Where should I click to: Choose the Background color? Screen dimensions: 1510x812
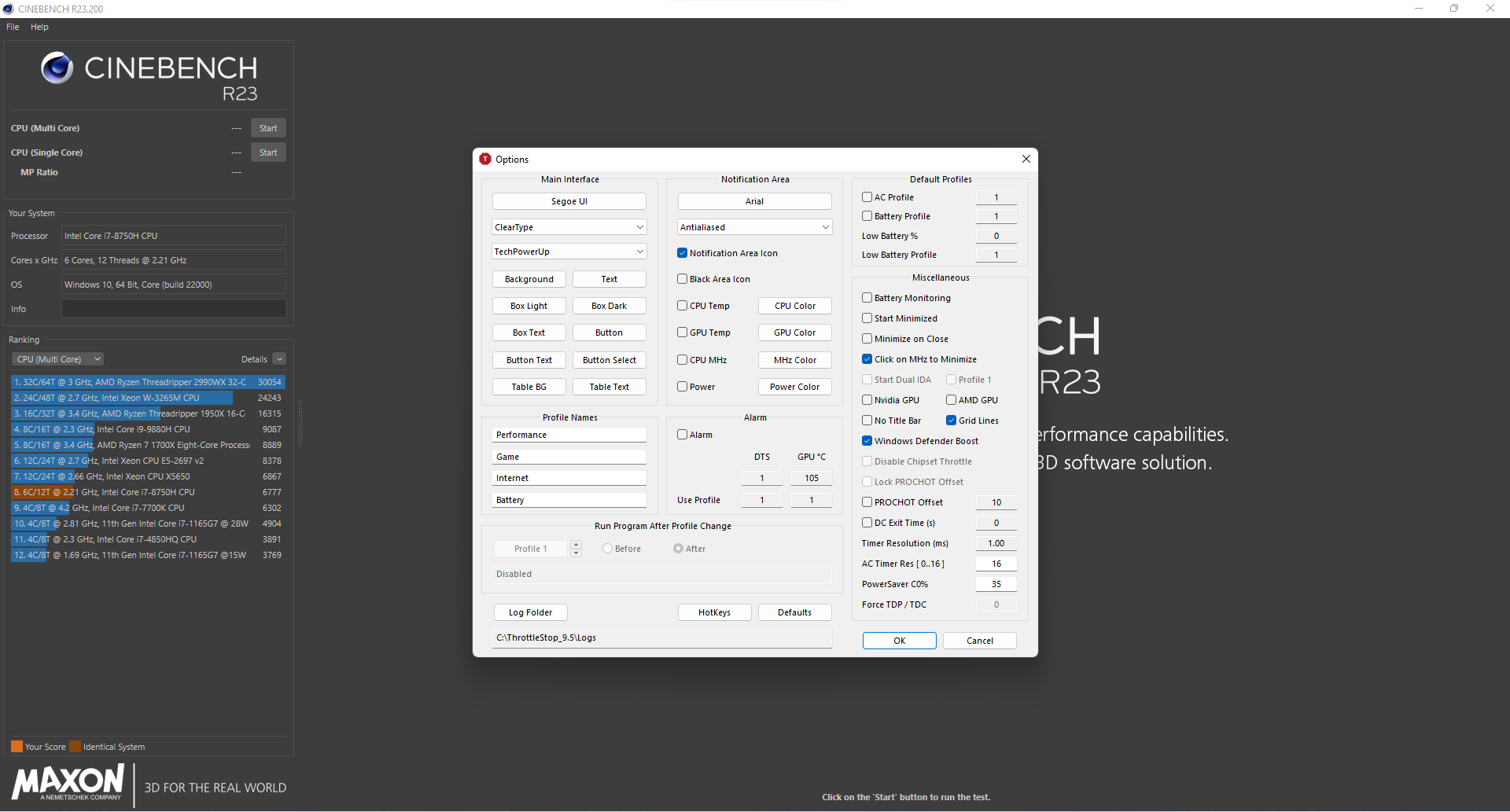[x=529, y=279]
